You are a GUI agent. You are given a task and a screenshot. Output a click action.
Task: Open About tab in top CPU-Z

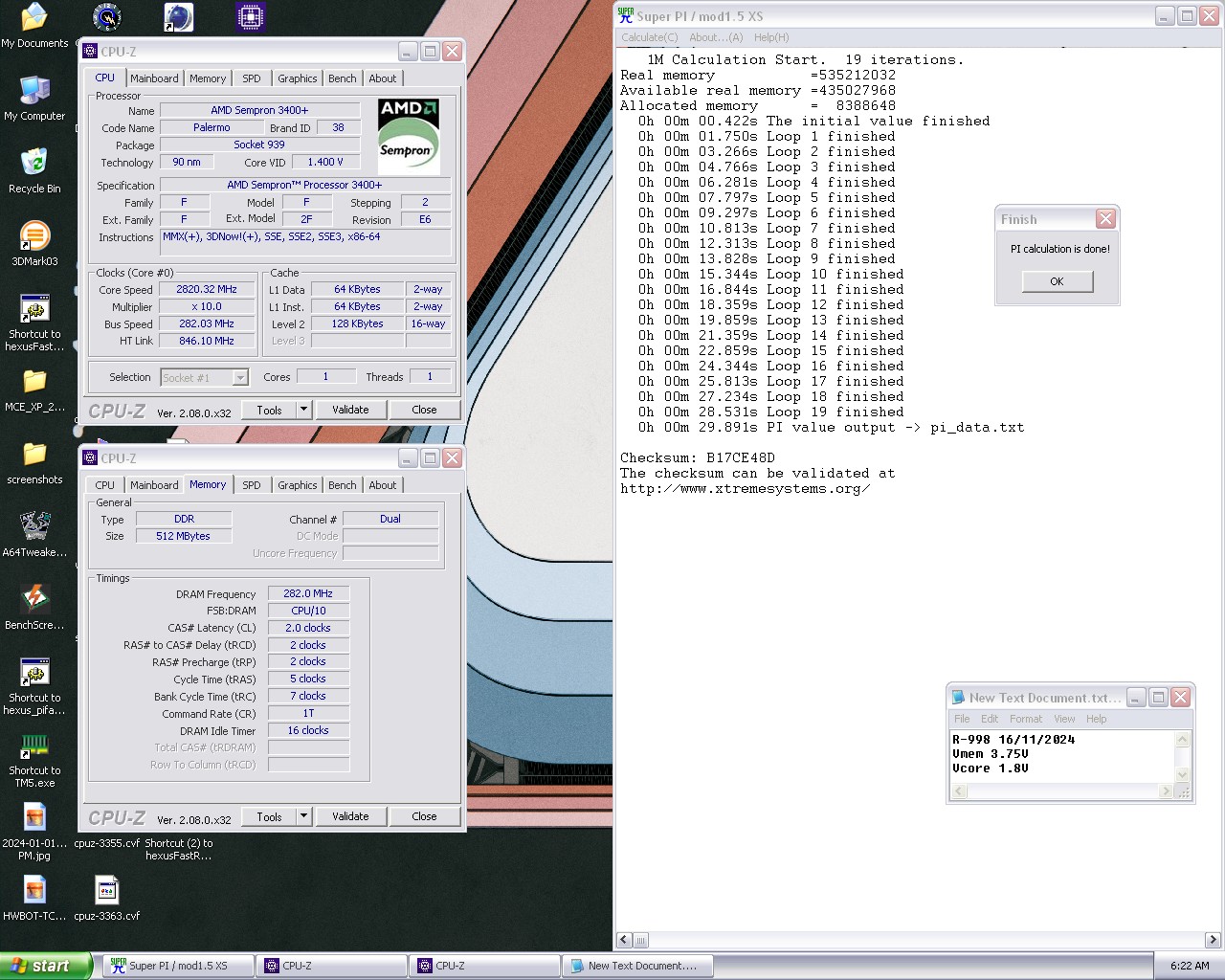click(383, 78)
